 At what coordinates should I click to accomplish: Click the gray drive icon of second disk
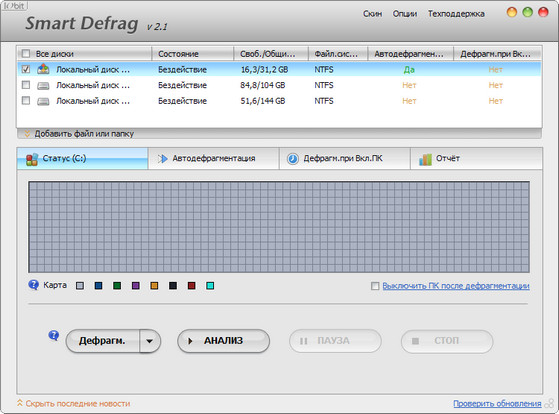tap(43, 85)
